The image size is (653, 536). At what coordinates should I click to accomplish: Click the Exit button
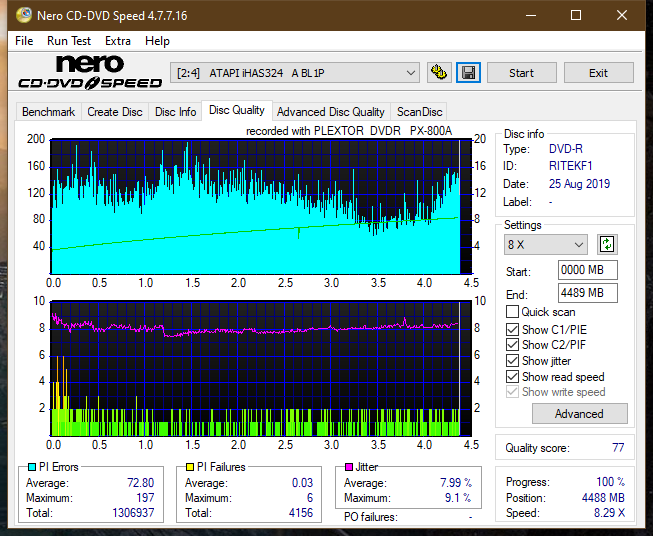pos(598,73)
